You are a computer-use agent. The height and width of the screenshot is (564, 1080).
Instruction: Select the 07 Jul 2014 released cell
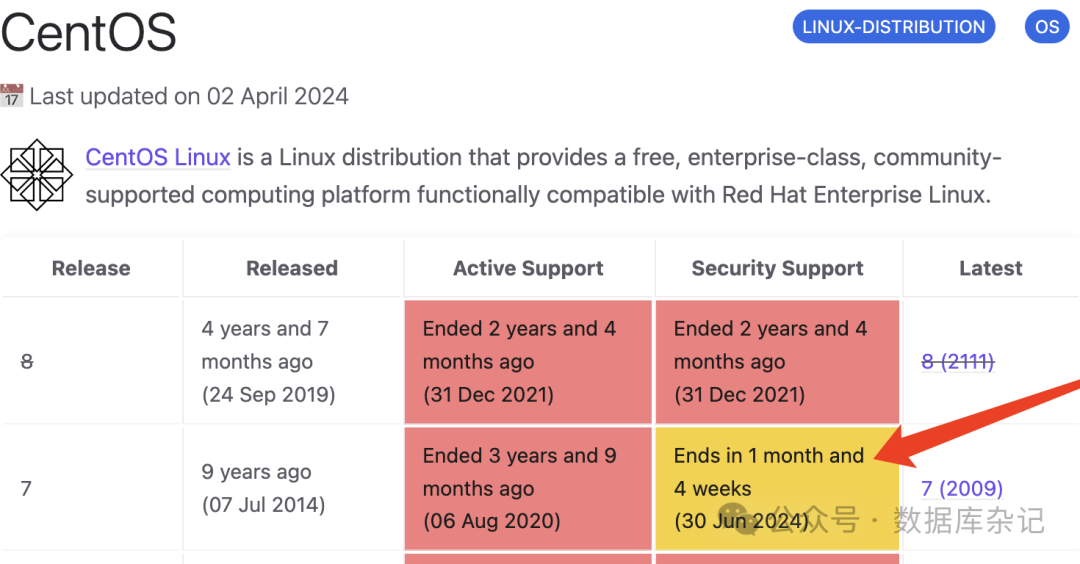(x=292, y=488)
